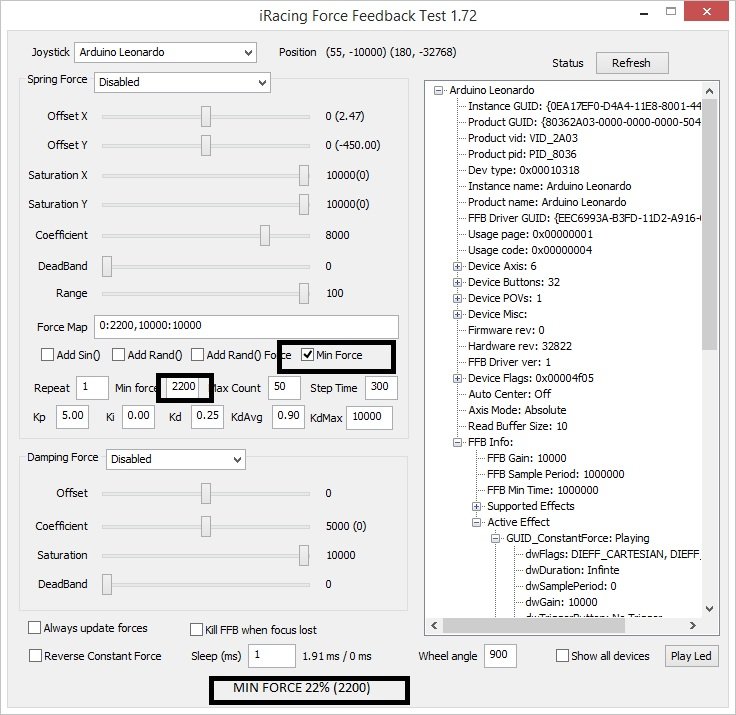This screenshot has height=715, width=736.
Task: Expand the Device Axis tree node
Action: click(458, 266)
